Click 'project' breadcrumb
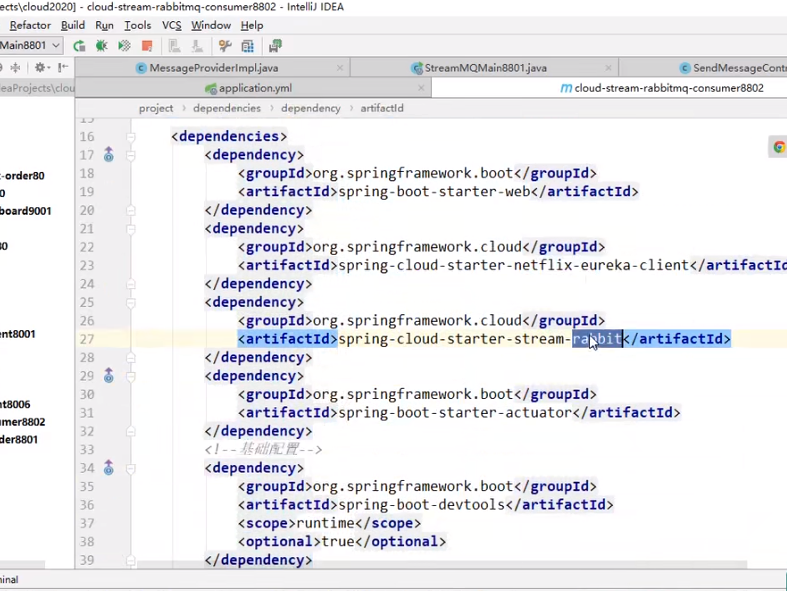This screenshot has height=591, width=787. click(156, 108)
